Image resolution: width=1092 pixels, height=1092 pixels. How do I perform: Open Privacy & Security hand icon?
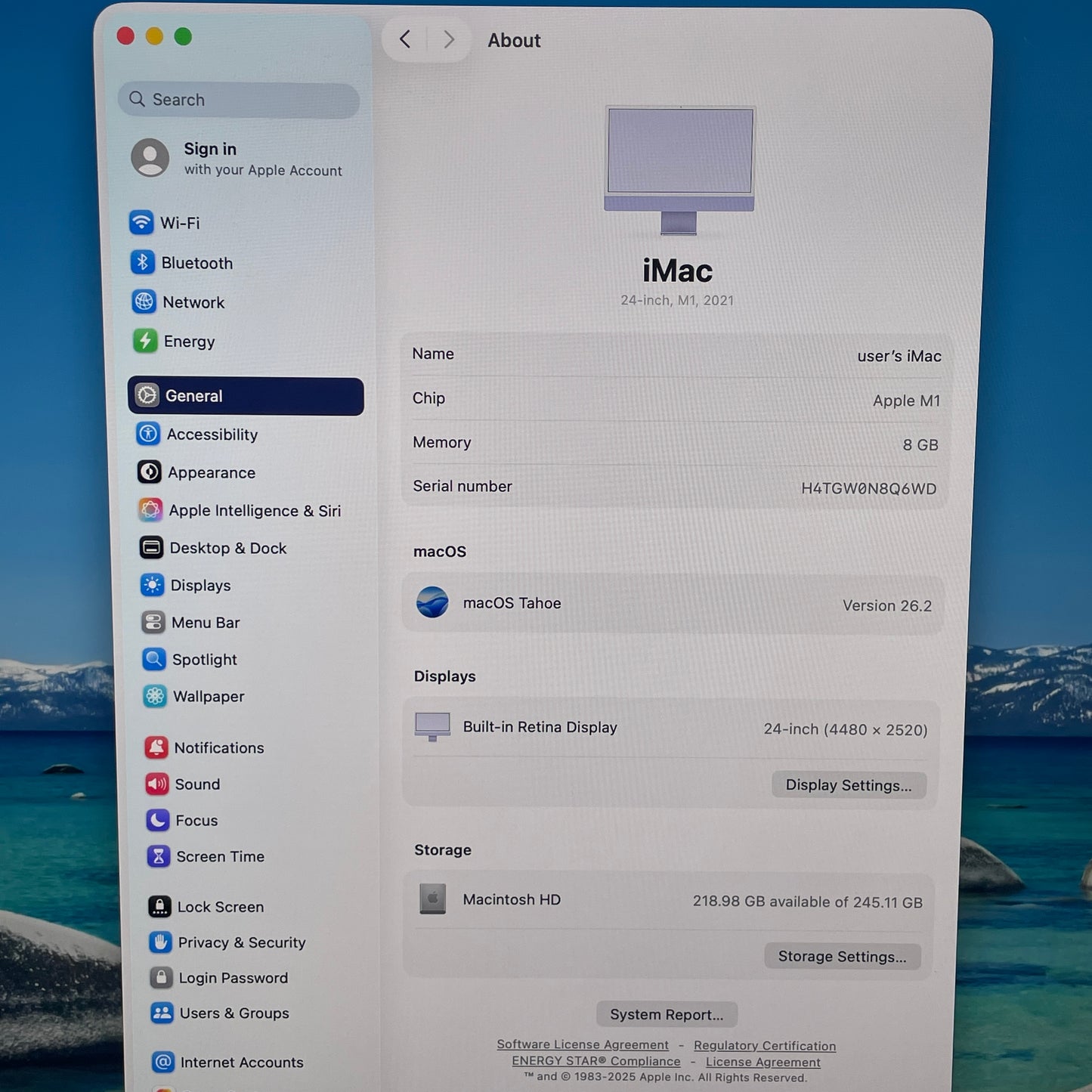(160, 942)
